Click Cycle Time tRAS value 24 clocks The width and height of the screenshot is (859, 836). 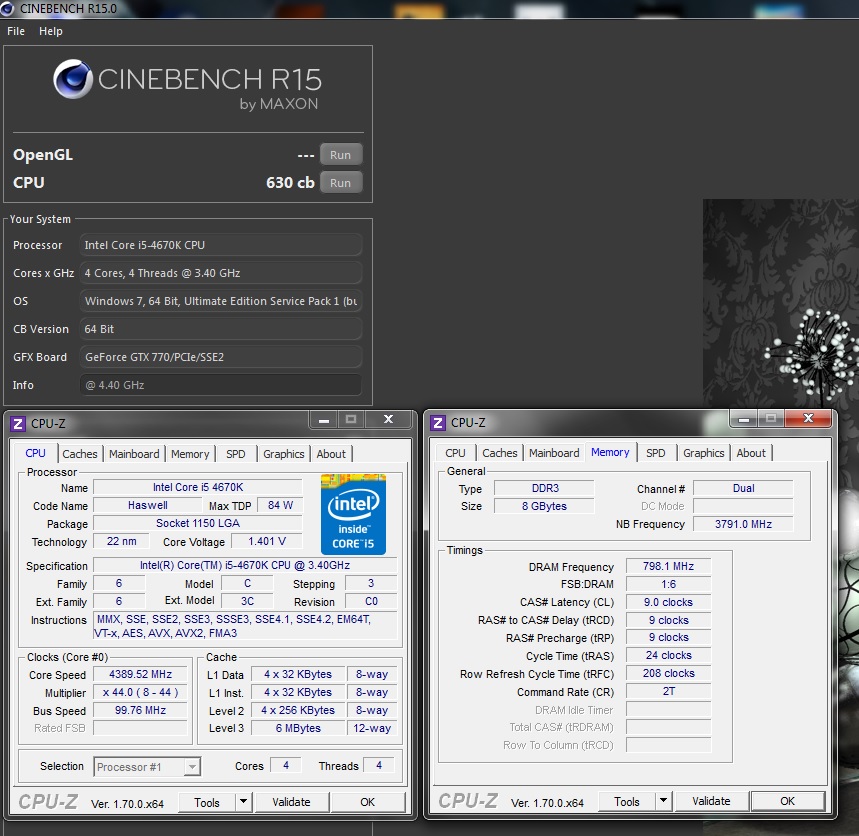(x=668, y=655)
